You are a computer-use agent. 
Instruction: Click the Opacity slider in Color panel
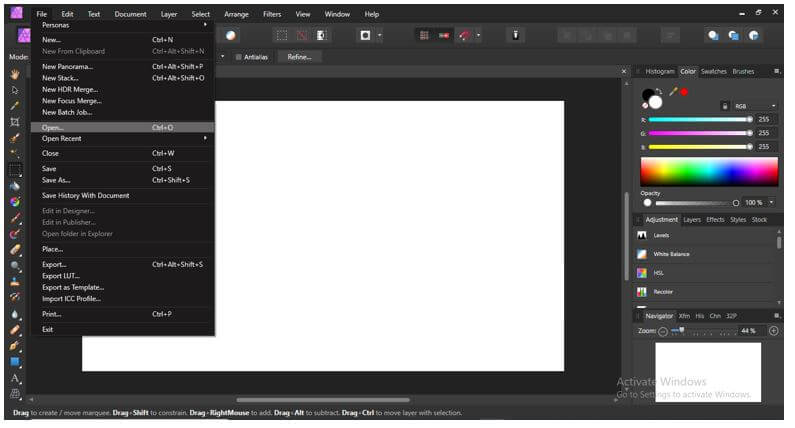pyautogui.click(x=697, y=203)
